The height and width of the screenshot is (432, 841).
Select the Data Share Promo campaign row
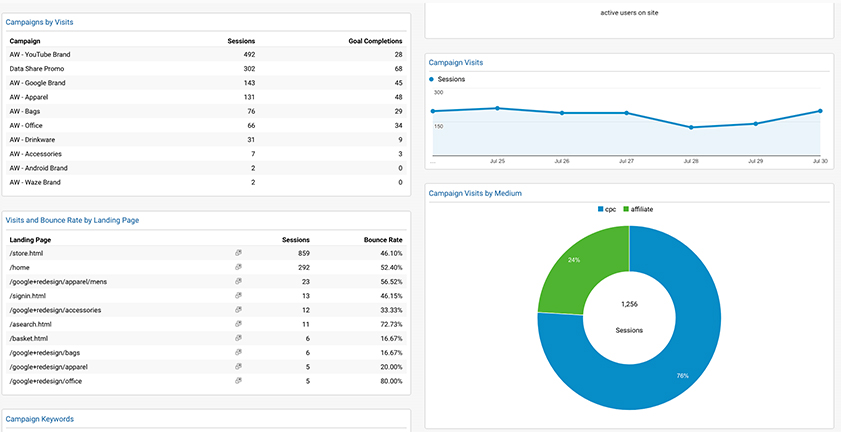click(x=207, y=69)
